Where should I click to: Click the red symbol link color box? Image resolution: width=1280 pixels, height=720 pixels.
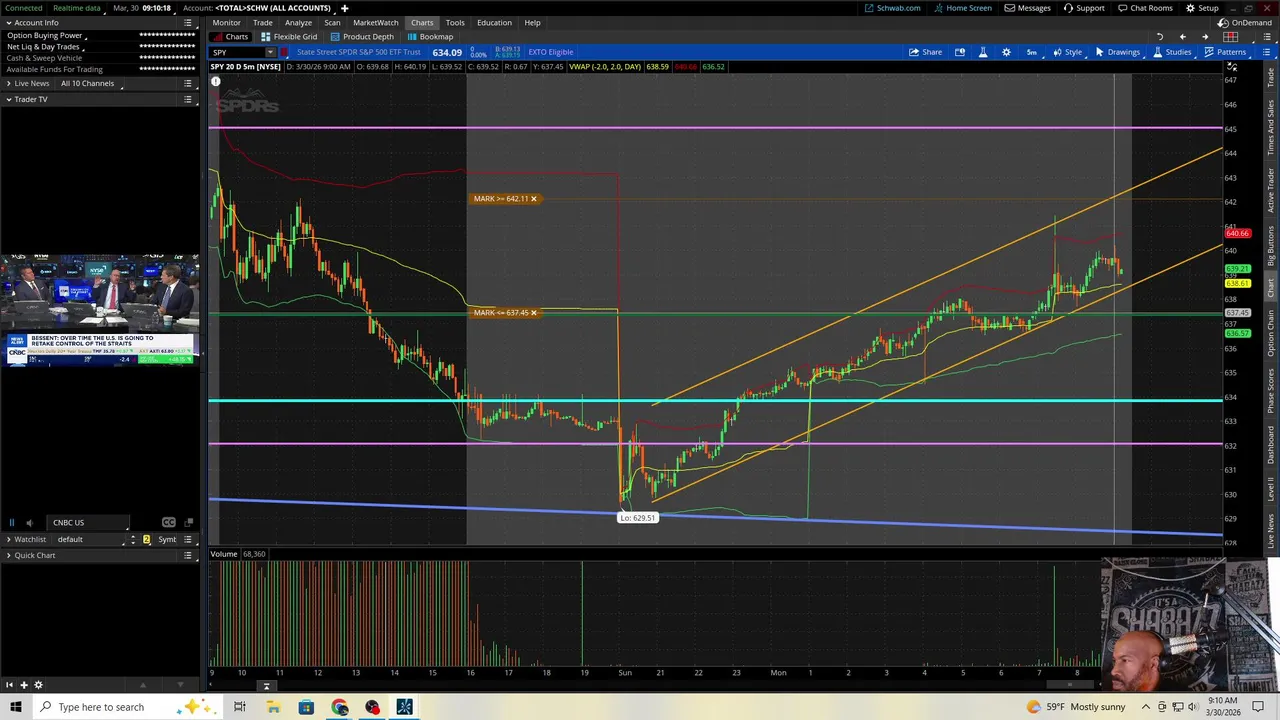285,52
